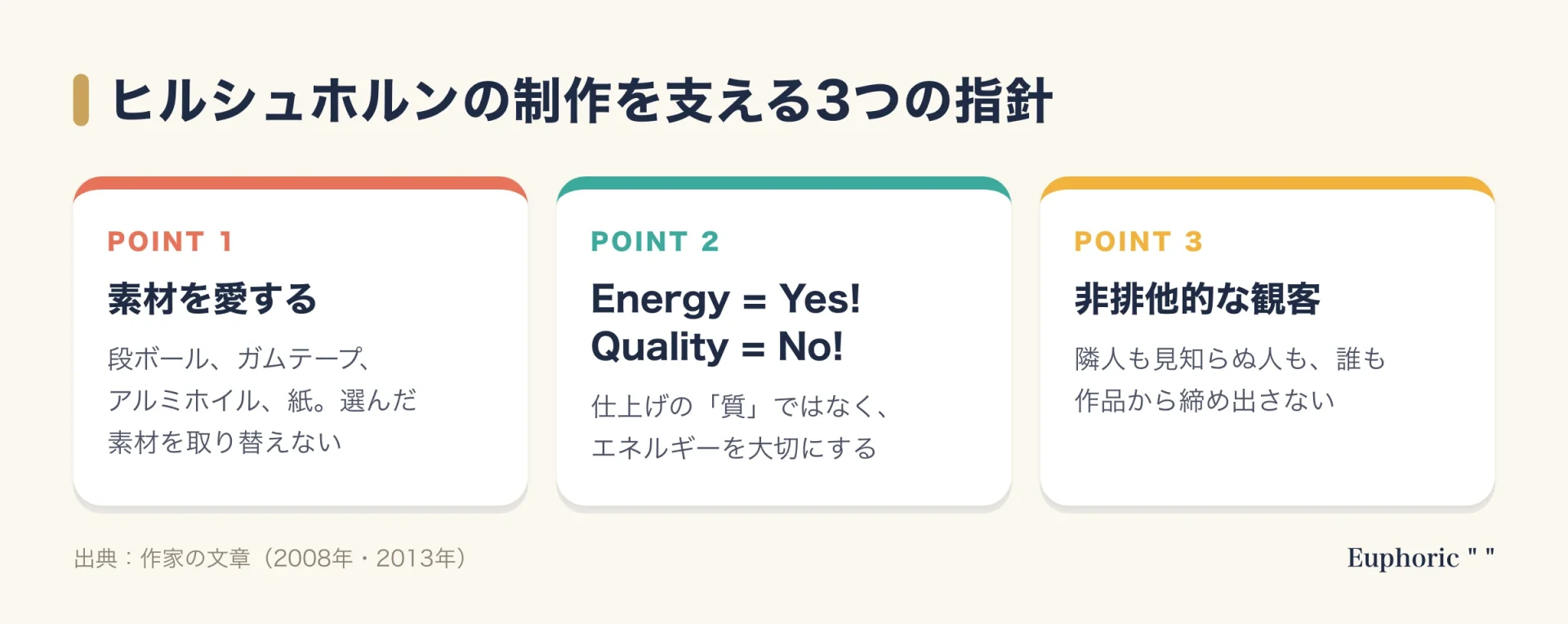1568x624 pixels.
Task: Click the gold accent bar beside the title
Action: (x=81, y=100)
